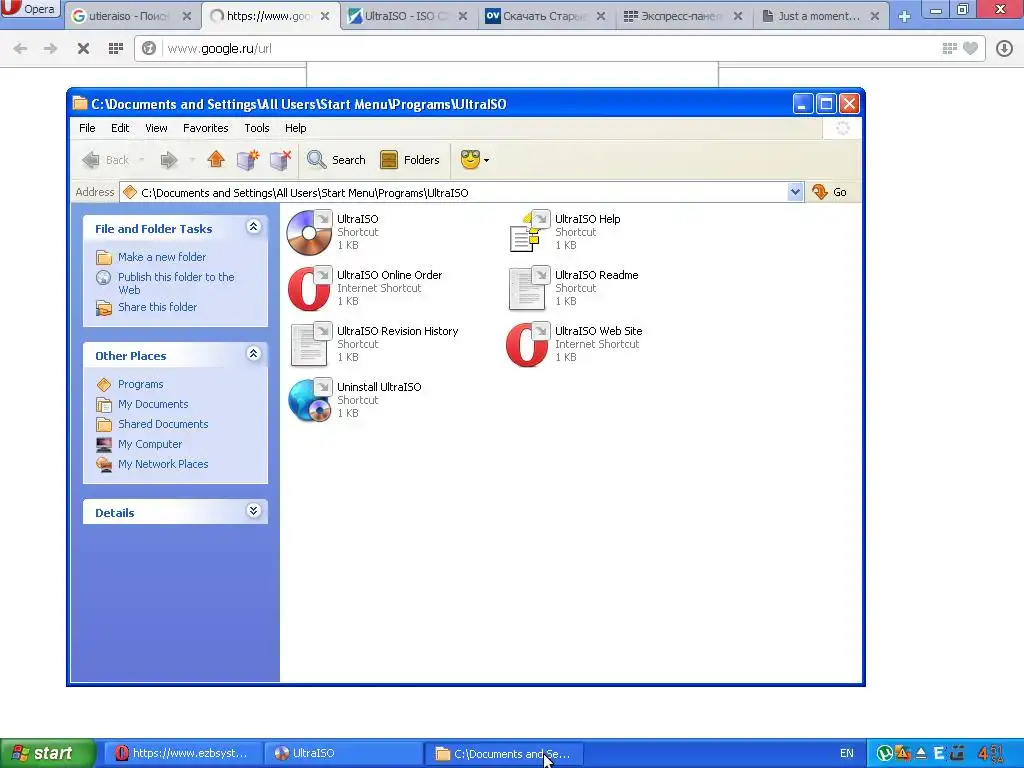Click Share this folder link
The image size is (1024, 768).
[157, 307]
